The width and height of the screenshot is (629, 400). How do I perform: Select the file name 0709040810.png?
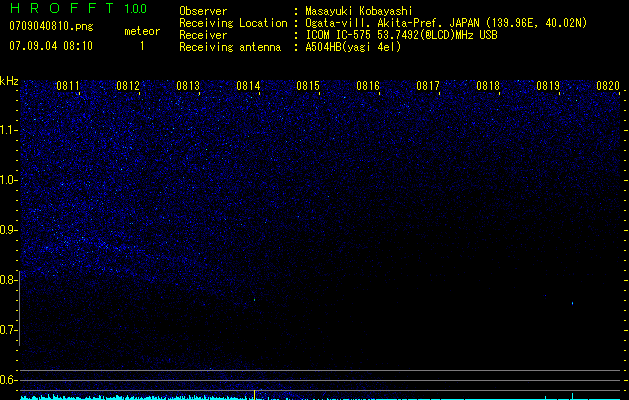[x=51, y=26]
